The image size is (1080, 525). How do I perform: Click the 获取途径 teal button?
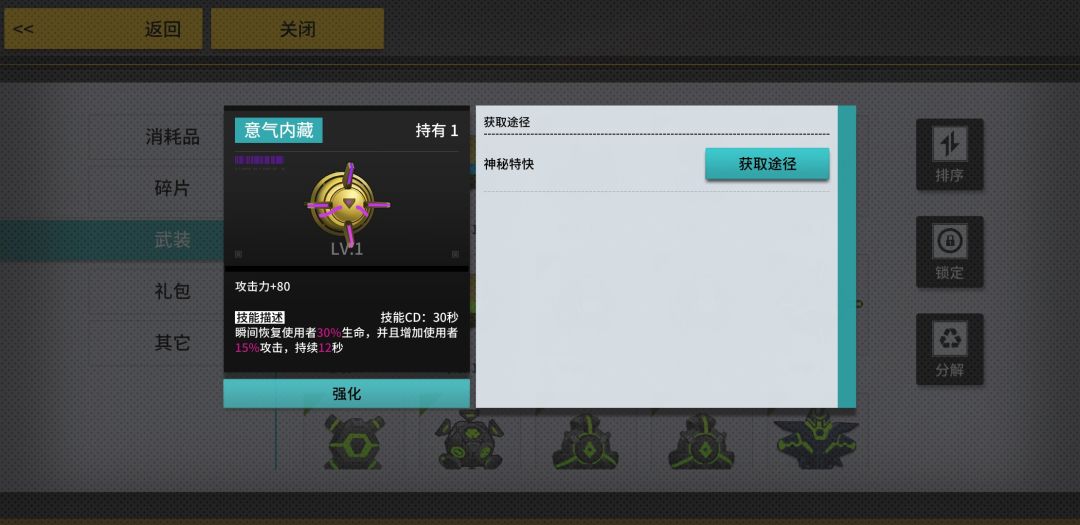pyautogui.click(x=767, y=164)
